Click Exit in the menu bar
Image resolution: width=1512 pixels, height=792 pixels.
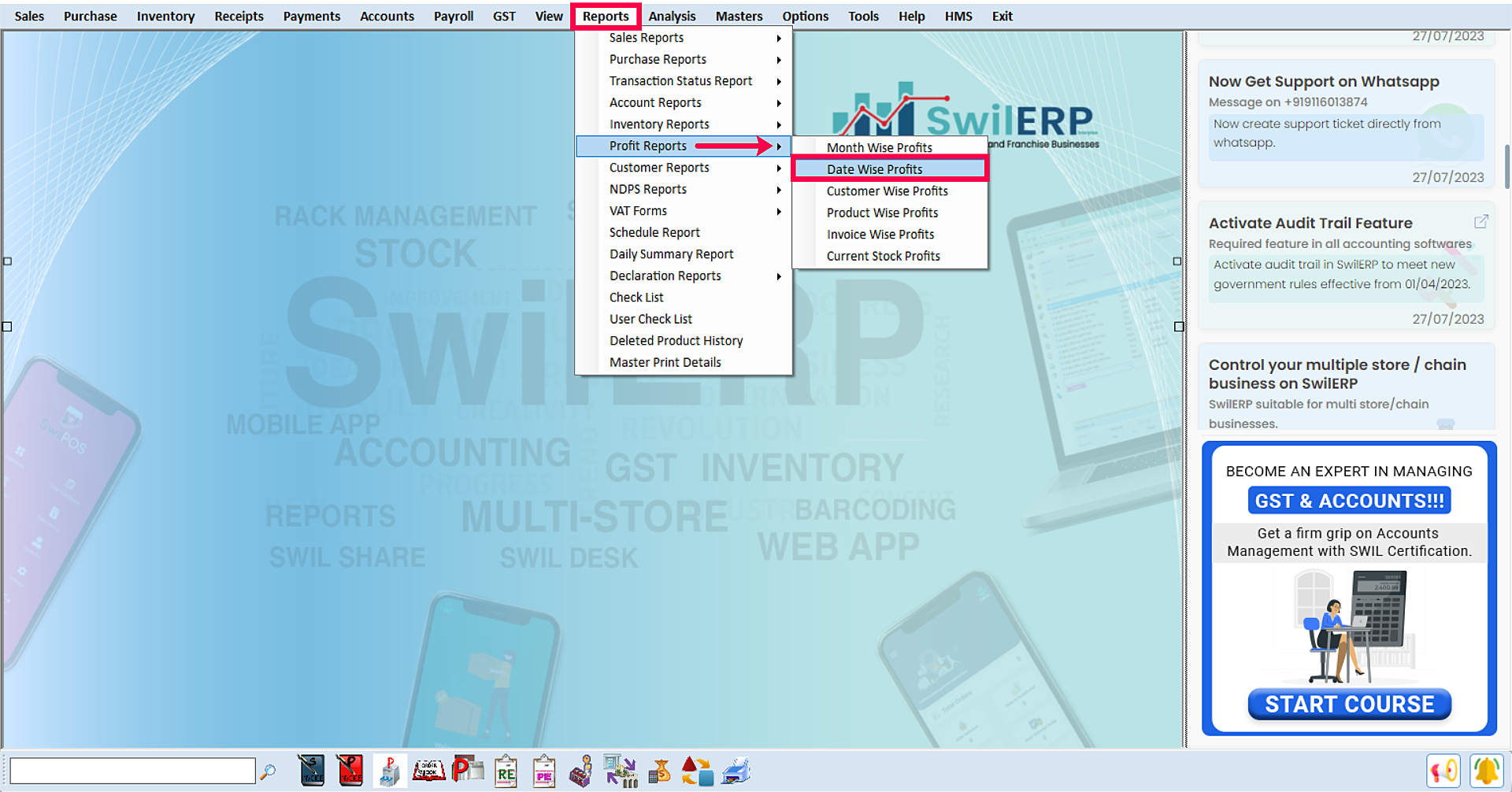click(x=1002, y=16)
